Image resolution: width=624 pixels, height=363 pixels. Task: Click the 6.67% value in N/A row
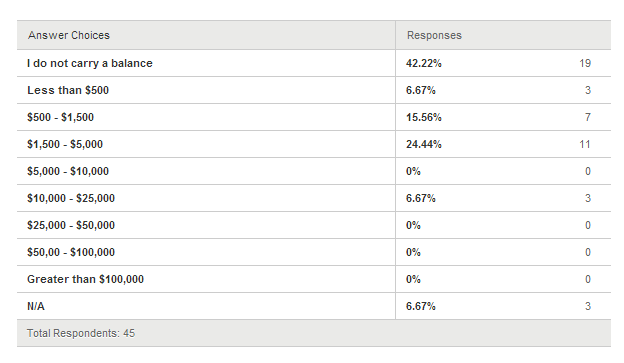(x=421, y=306)
